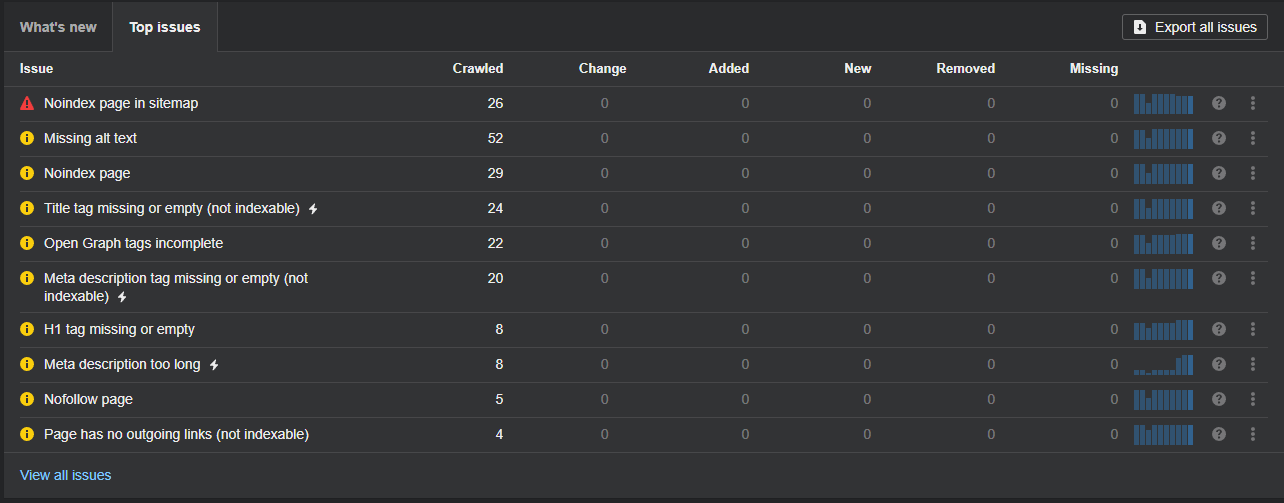This screenshot has width=1284, height=503.
Task: Open three-dot menu for Noindex page row
Action: (1253, 173)
